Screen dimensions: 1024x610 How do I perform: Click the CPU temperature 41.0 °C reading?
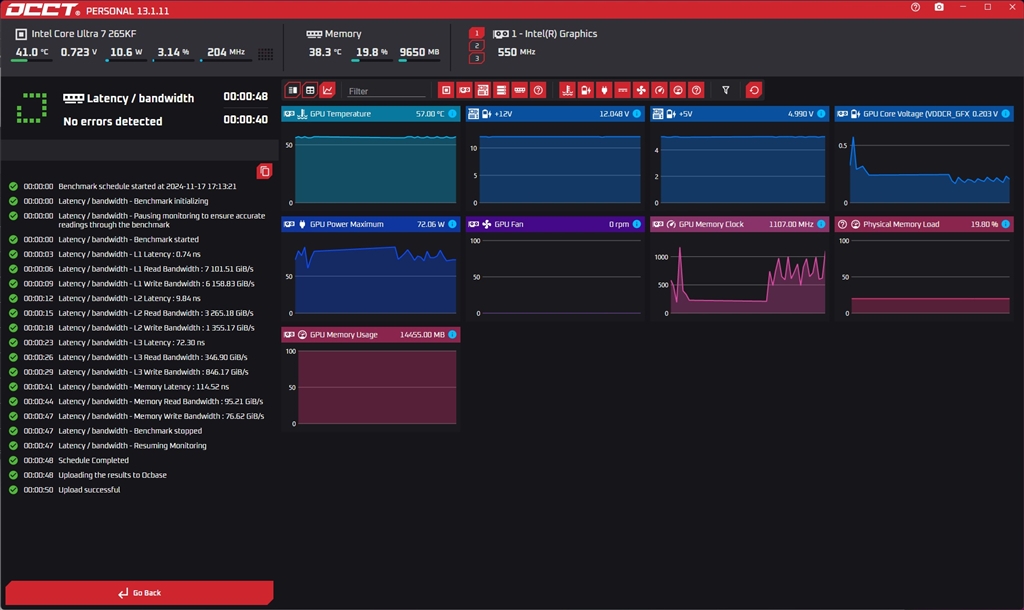click(x=32, y=52)
